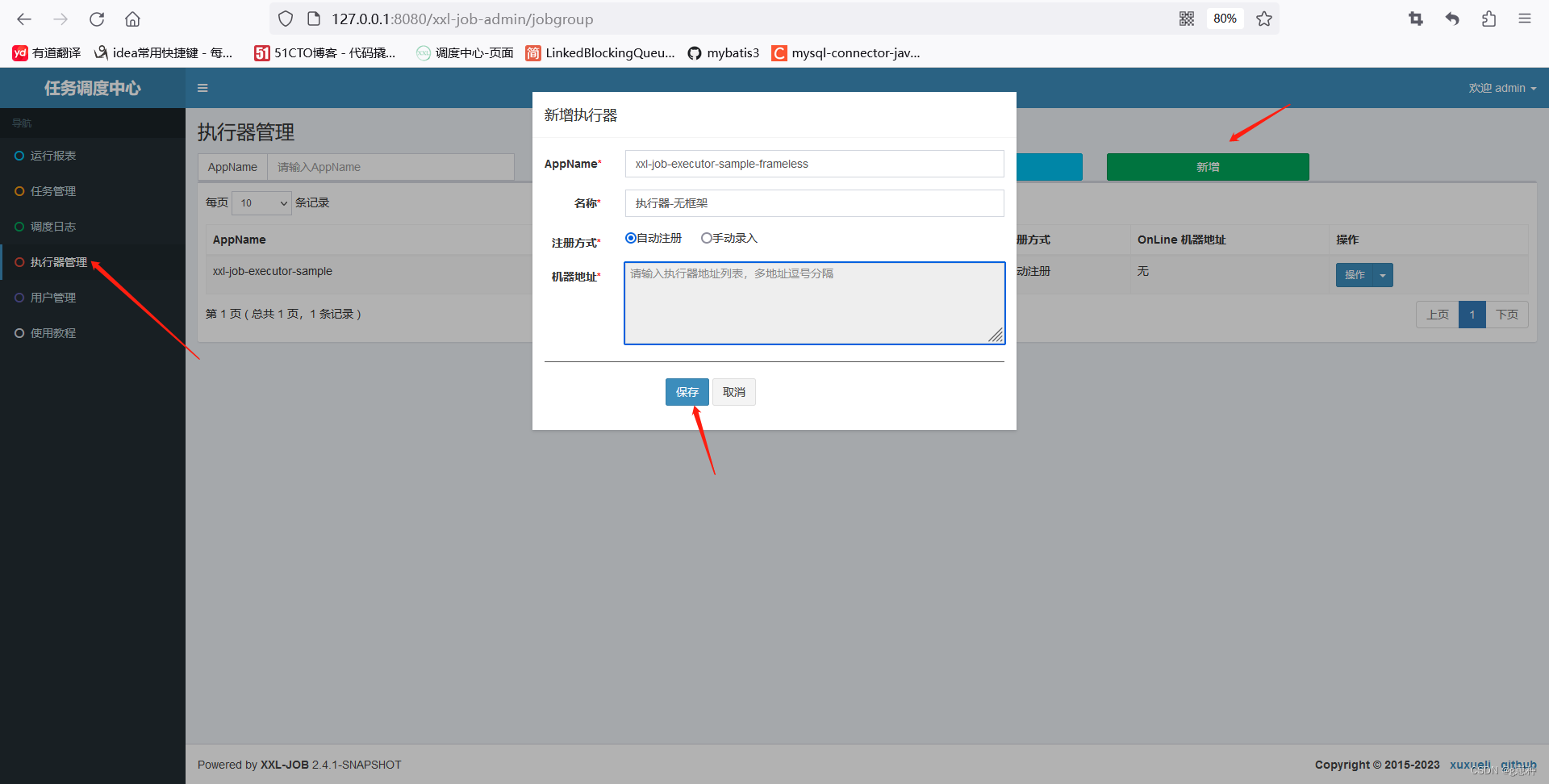The width and height of the screenshot is (1549, 784).
Task: Click the undo arrow icon in browser toolbar
Action: coord(1452,19)
